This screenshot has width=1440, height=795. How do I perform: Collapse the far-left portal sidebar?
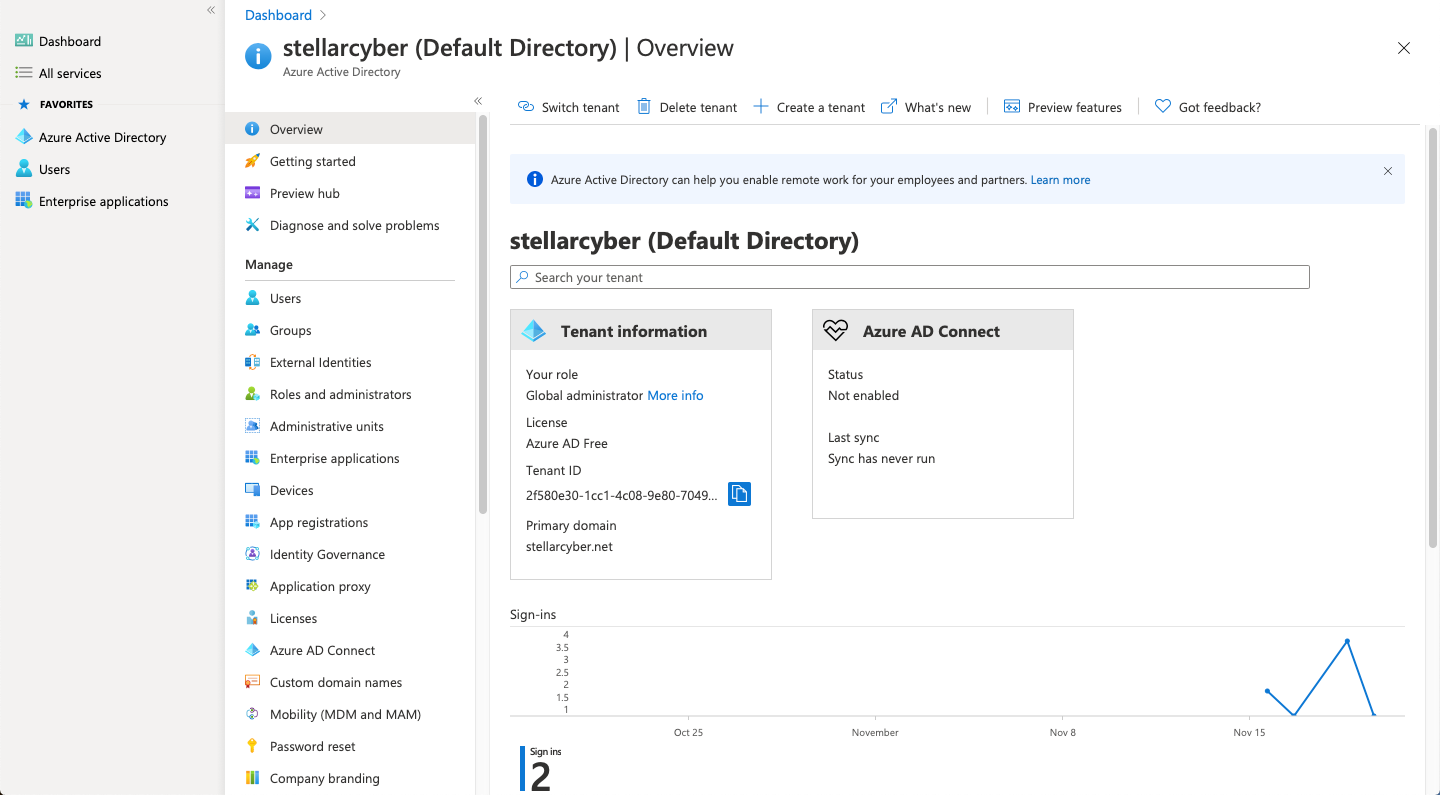coord(211,10)
